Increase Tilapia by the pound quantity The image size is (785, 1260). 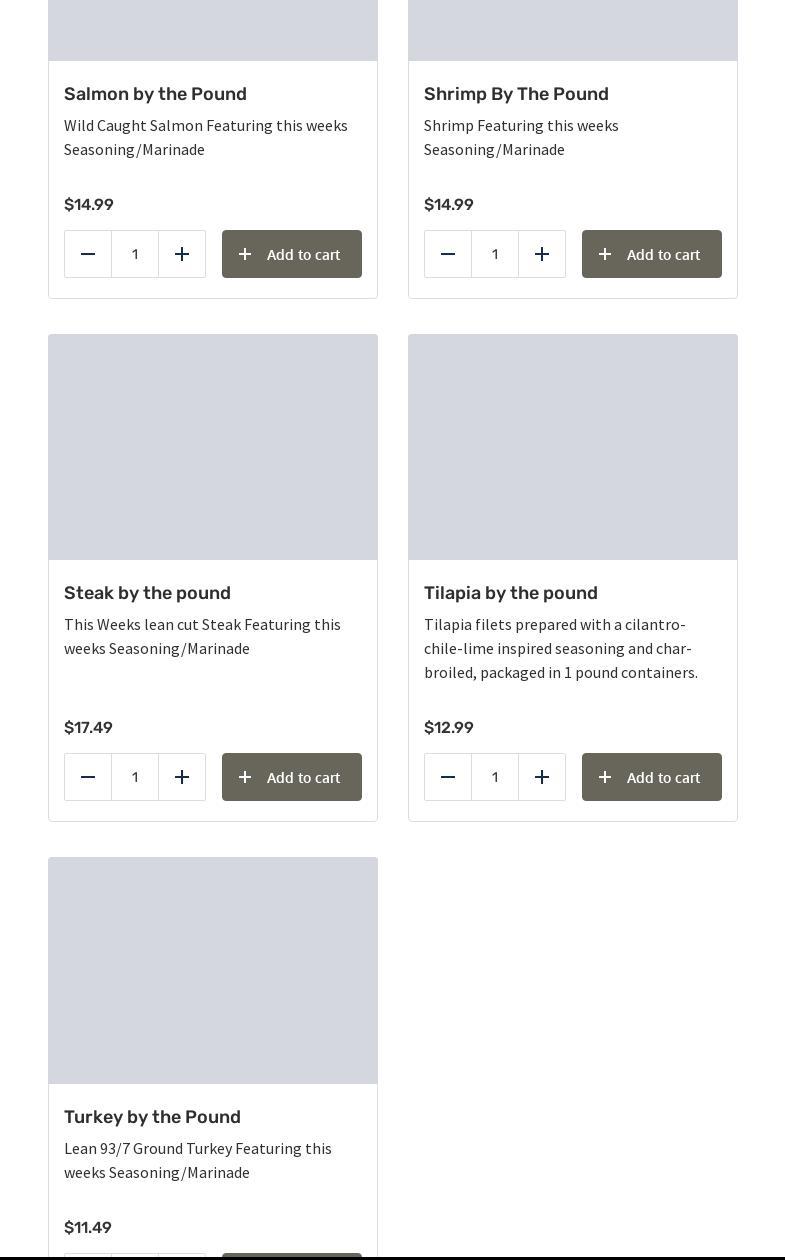(542, 777)
